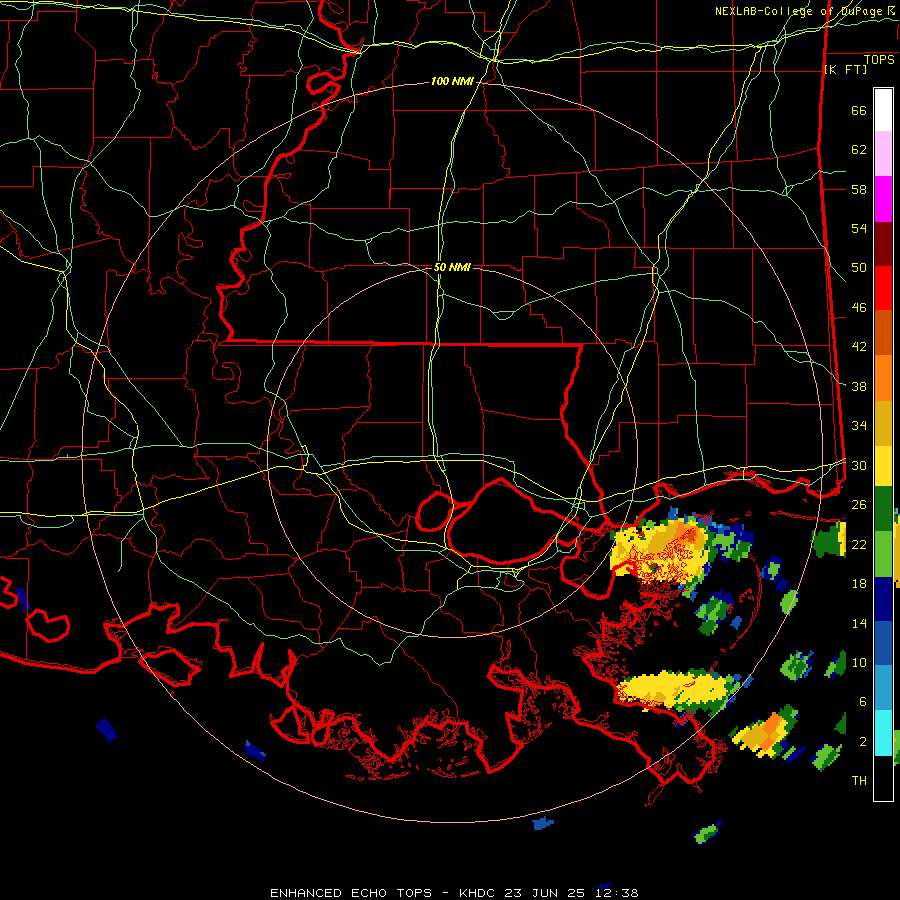Screen dimensions: 900x900
Task: Select the dark green legend swatch
Action: tap(883, 509)
